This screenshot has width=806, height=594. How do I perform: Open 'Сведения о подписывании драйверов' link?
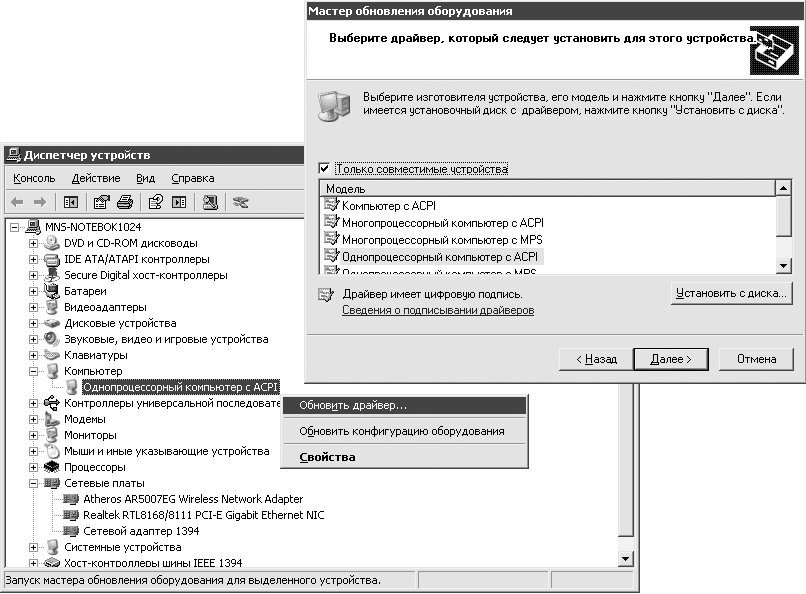pos(437,311)
